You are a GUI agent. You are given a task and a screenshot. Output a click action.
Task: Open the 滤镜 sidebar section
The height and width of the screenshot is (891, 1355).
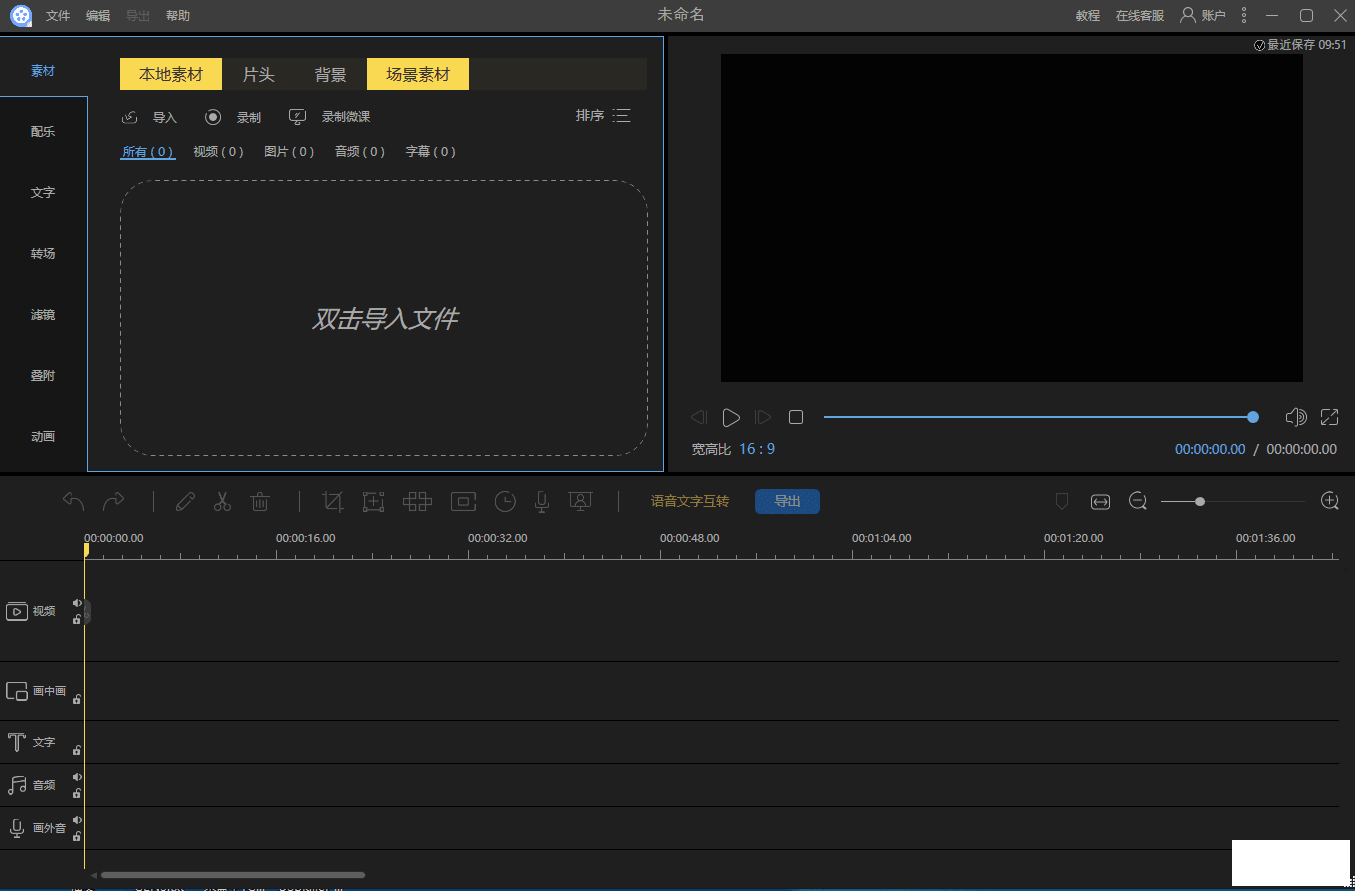coord(43,315)
